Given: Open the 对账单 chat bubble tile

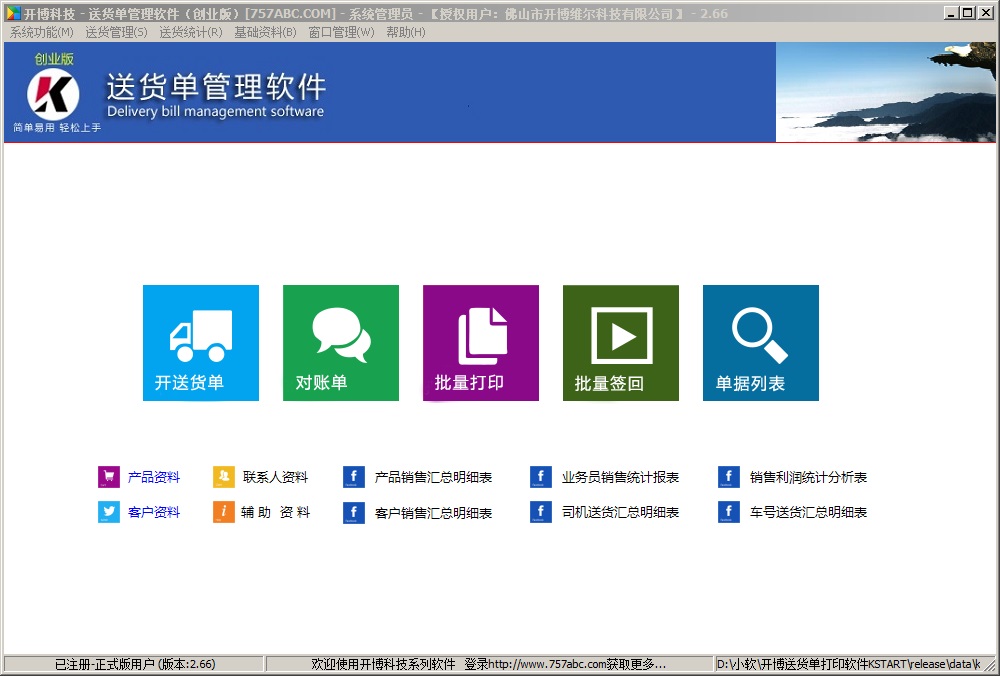Looking at the screenshot, I should pos(341,343).
